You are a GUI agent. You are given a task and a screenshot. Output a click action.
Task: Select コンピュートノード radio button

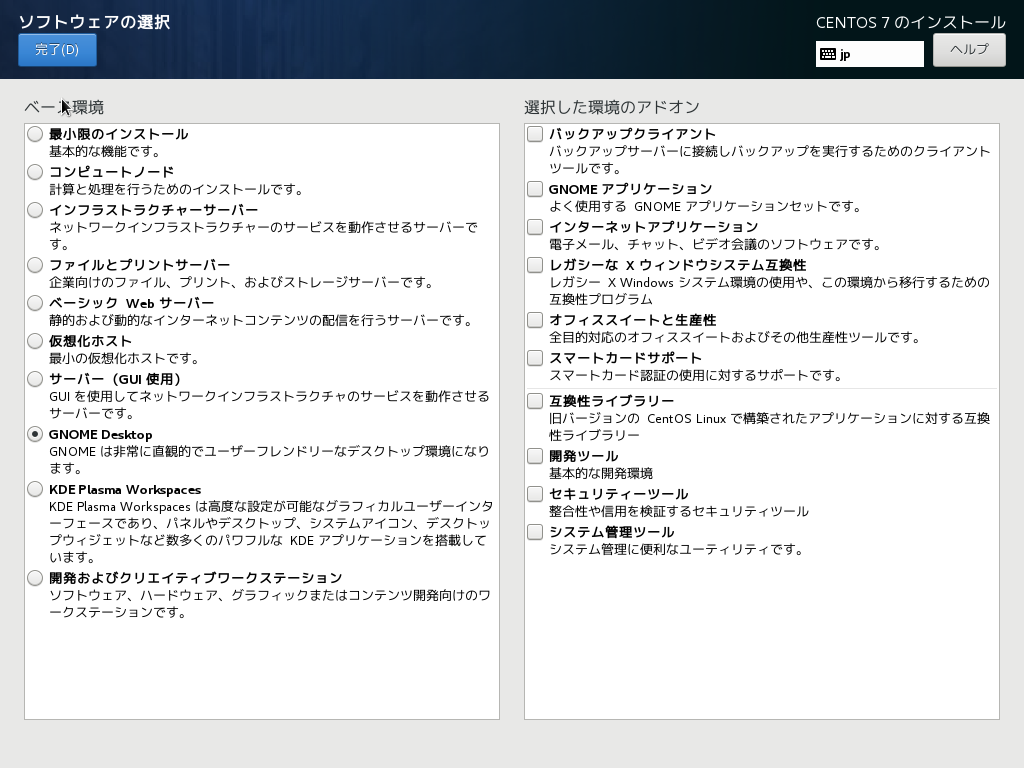coord(35,172)
